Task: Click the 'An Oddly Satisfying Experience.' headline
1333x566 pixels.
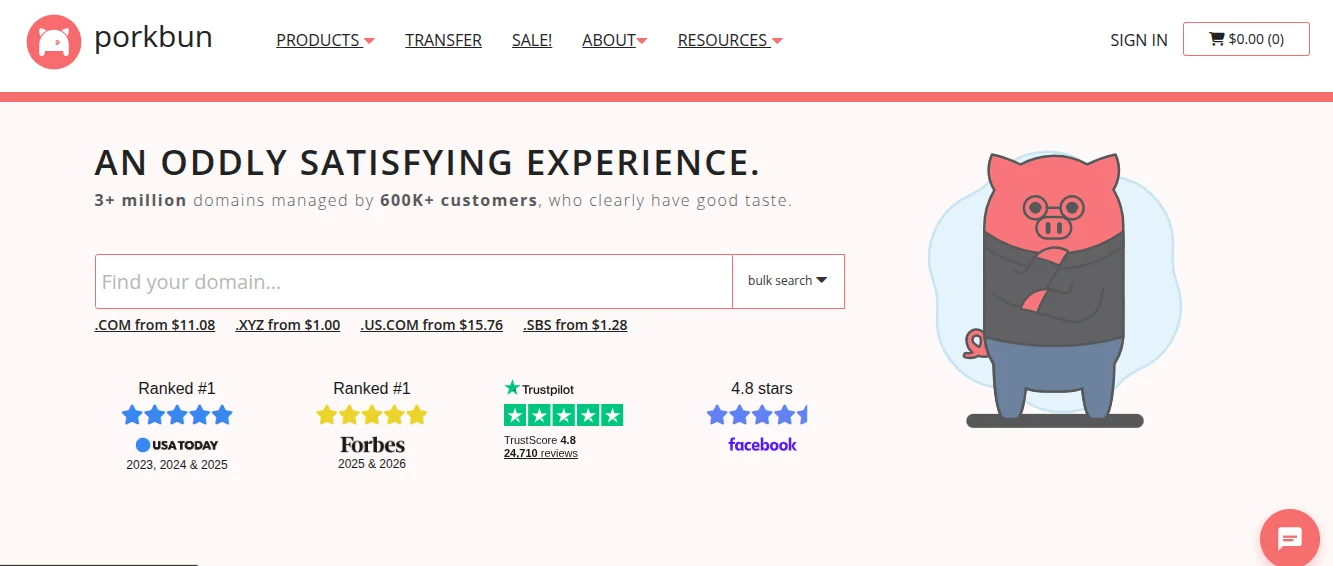Action: point(428,162)
